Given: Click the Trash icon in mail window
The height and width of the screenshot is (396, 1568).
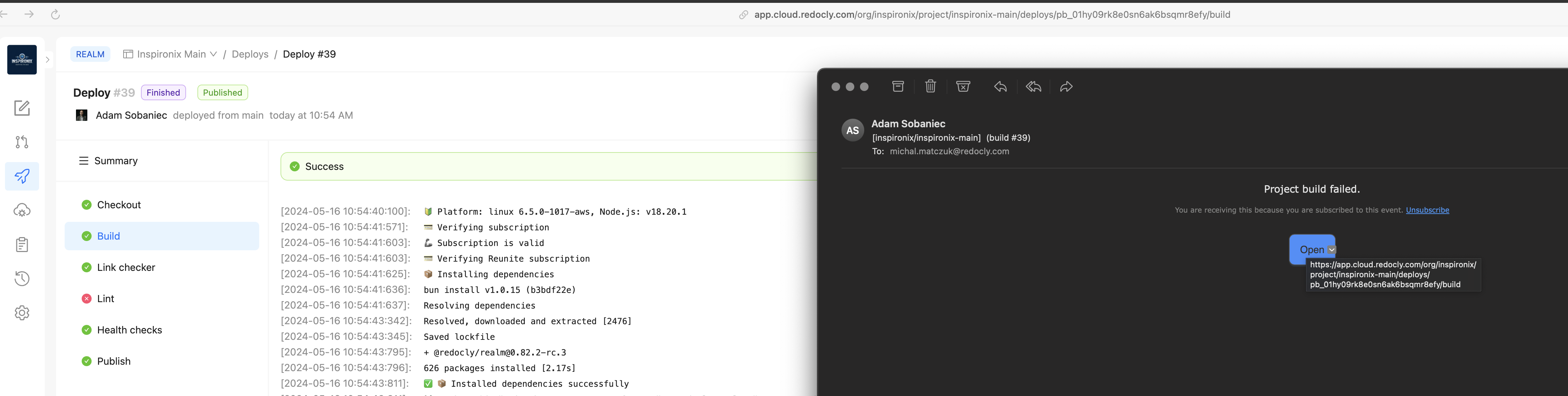Looking at the screenshot, I should coord(930,86).
